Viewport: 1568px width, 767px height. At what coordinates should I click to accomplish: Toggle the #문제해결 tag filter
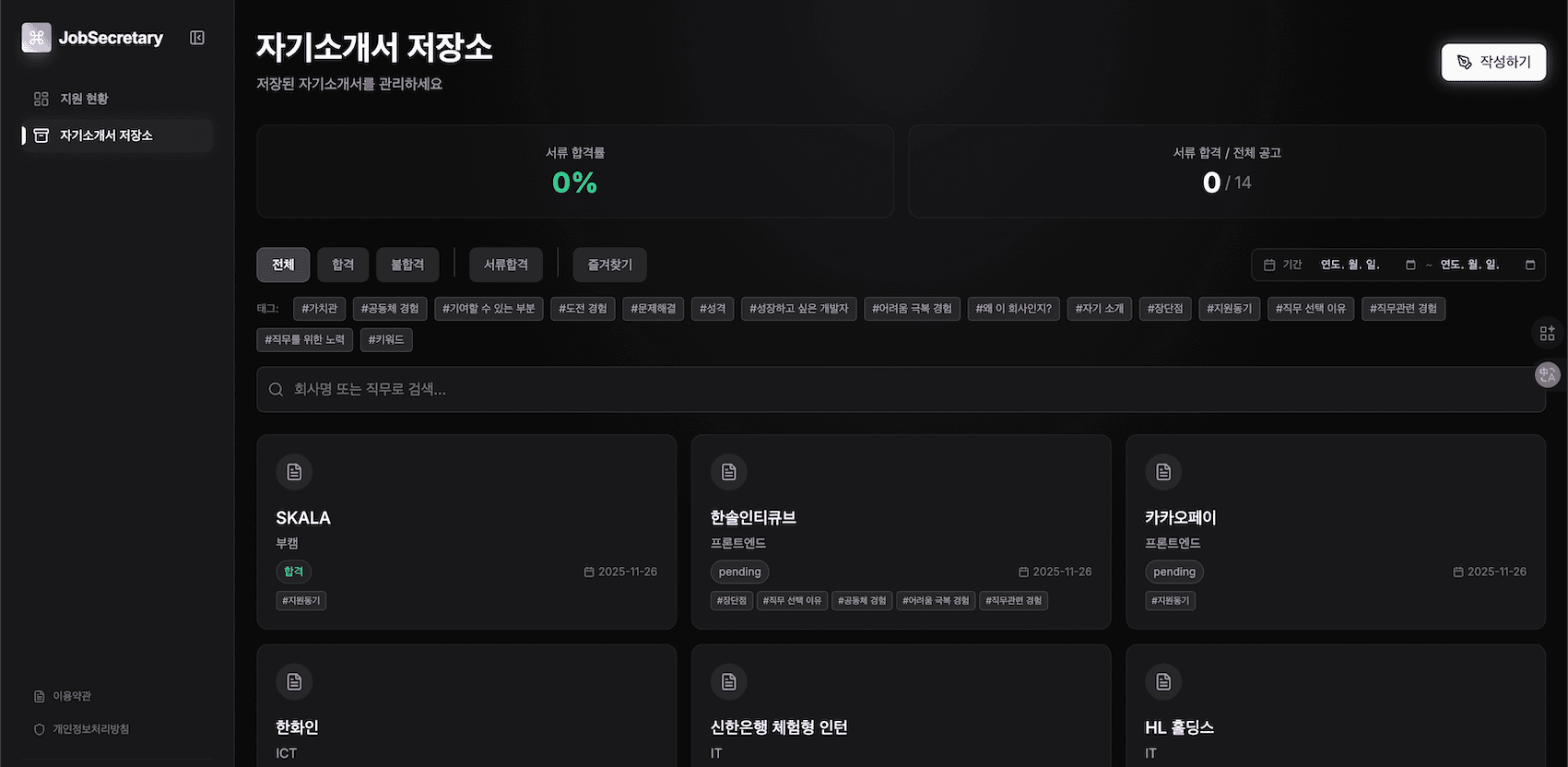coord(653,309)
